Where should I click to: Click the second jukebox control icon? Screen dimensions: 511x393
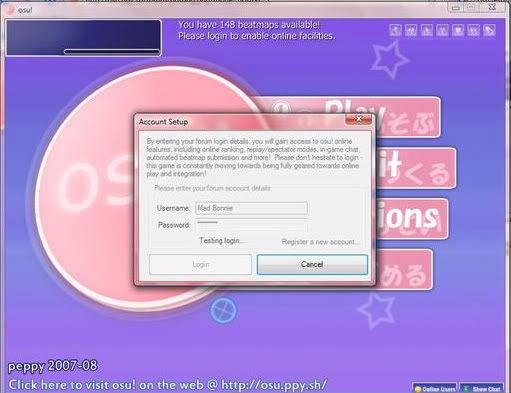click(x=411, y=30)
